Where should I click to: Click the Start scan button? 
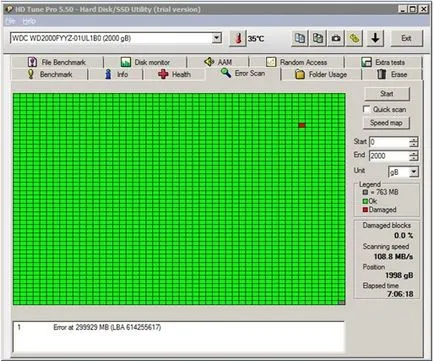pyautogui.click(x=387, y=94)
